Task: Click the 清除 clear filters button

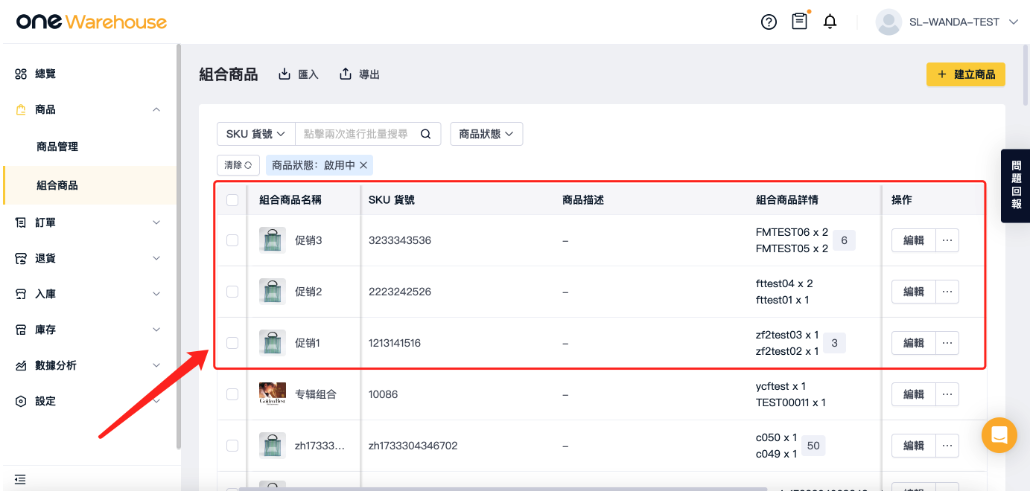Action: click(x=238, y=165)
